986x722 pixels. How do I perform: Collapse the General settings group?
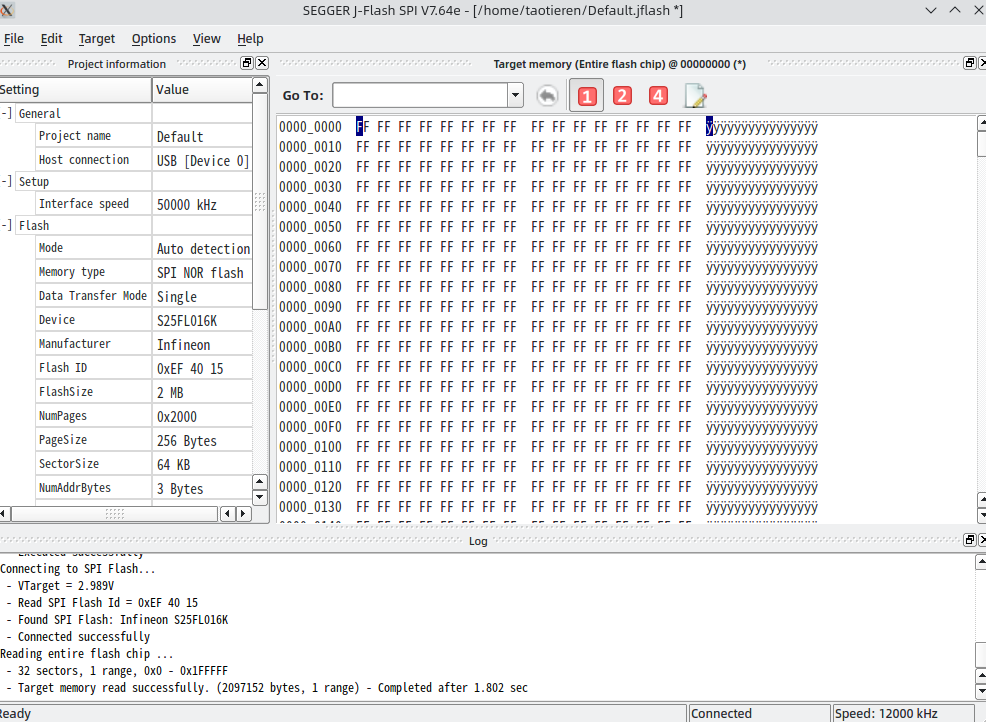click(x=6, y=113)
